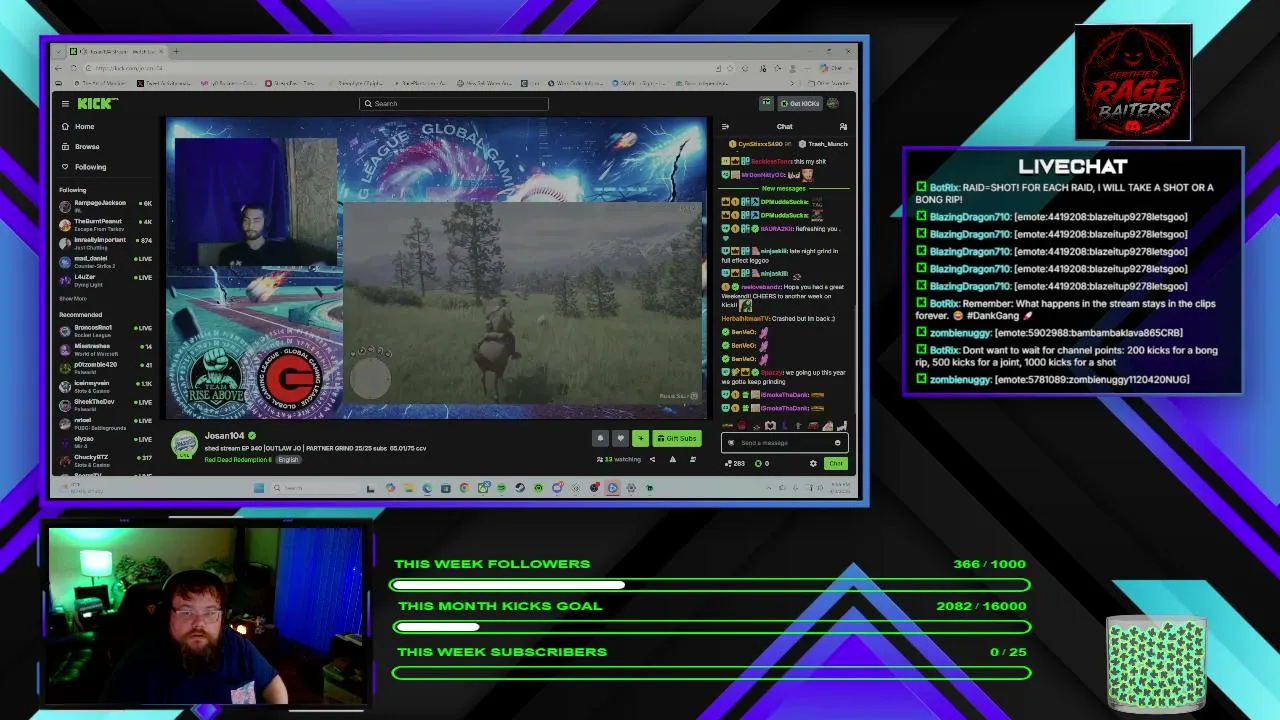Toggle stream notification bell
The width and height of the screenshot is (1280, 720).
point(600,438)
